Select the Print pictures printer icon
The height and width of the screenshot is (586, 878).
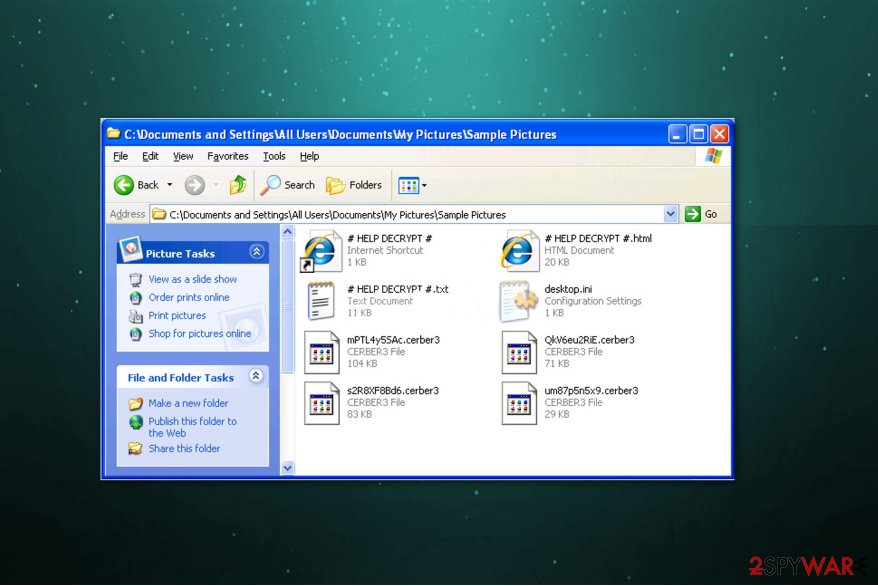click(x=136, y=316)
